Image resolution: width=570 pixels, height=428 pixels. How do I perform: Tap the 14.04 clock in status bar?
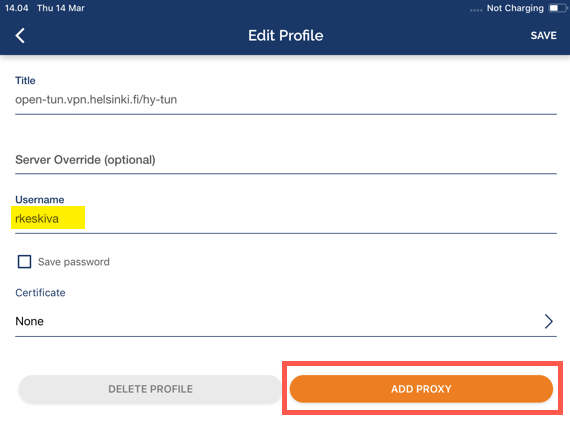coord(16,8)
